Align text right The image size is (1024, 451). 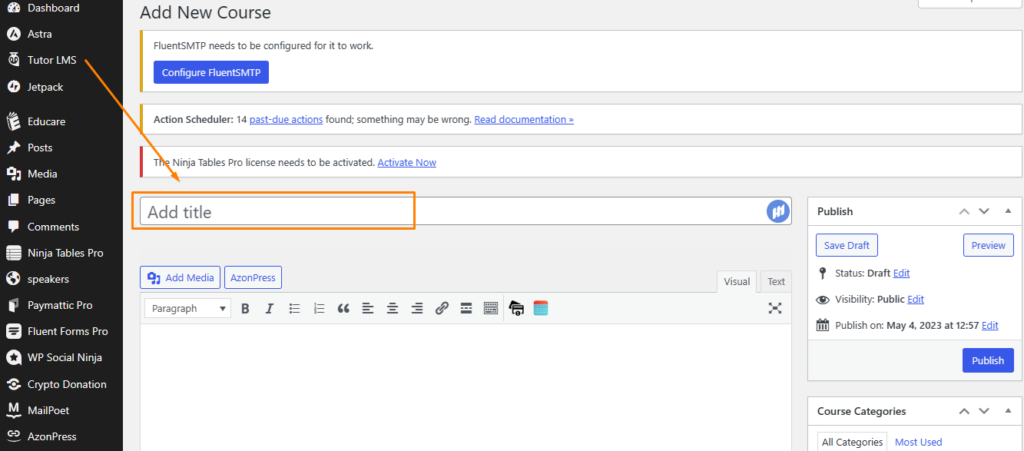(x=417, y=309)
